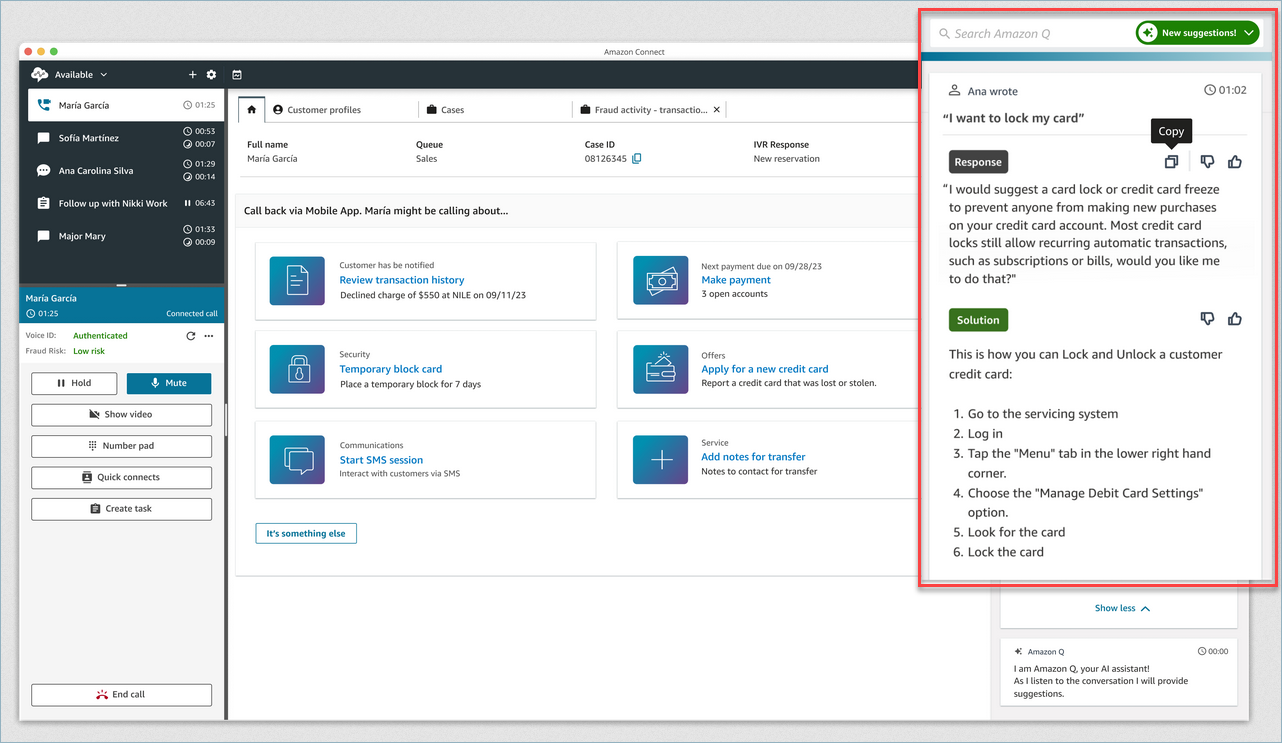Select Ana Carolina Silva chat contact
The image size is (1282, 743).
pyautogui.click(x=126, y=171)
